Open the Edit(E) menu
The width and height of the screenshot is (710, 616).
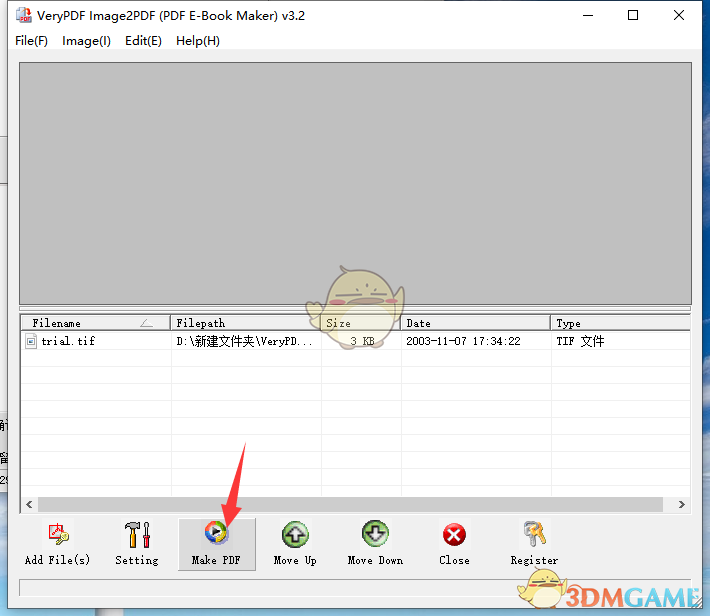(143, 41)
